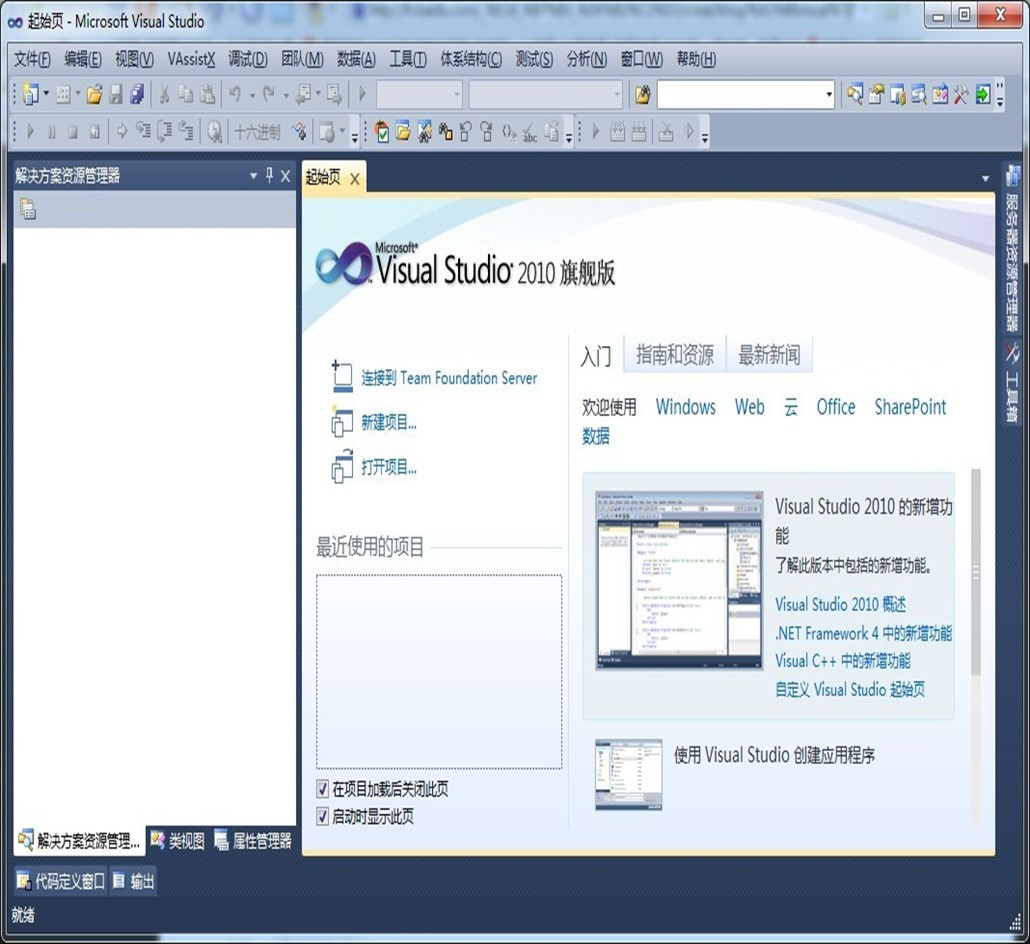This screenshot has width=1030, height=944.
Task: Click the Cut scissors icon
Action: tap(165, 95)
